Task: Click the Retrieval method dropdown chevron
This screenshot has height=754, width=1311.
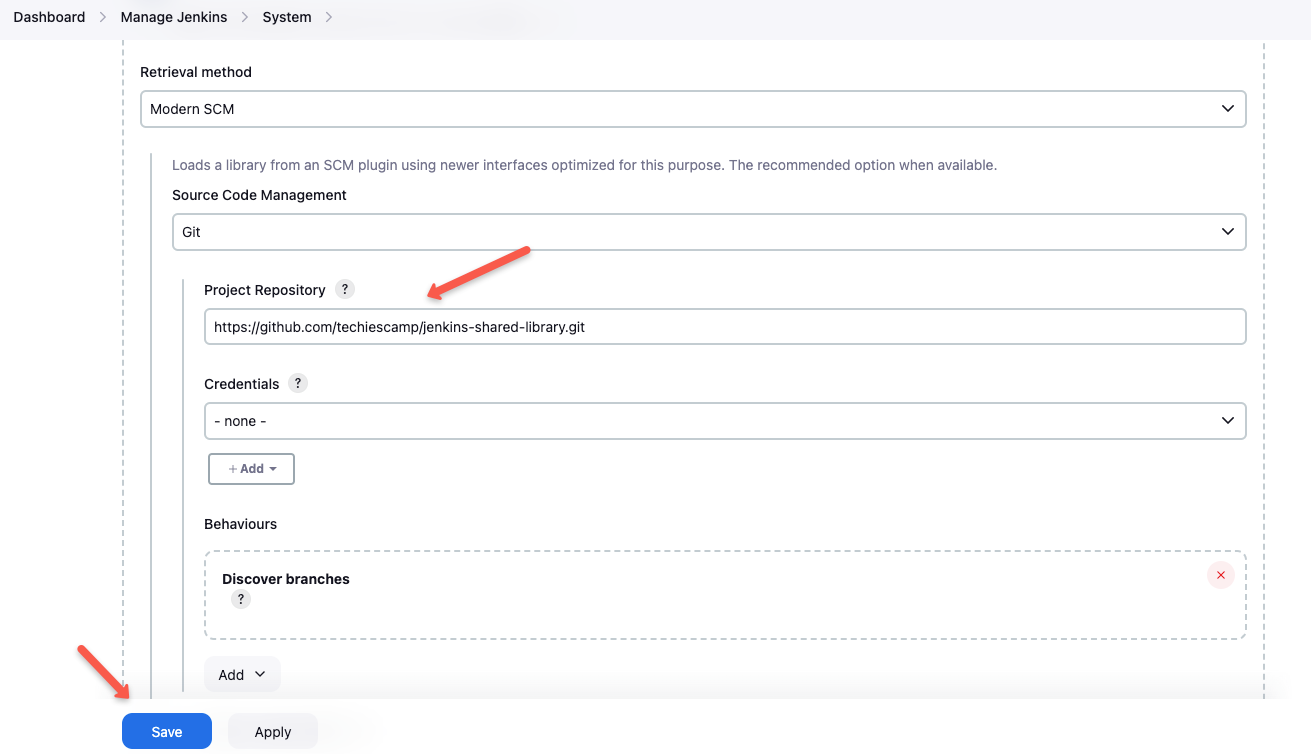Action: (x=1228, y=108)
